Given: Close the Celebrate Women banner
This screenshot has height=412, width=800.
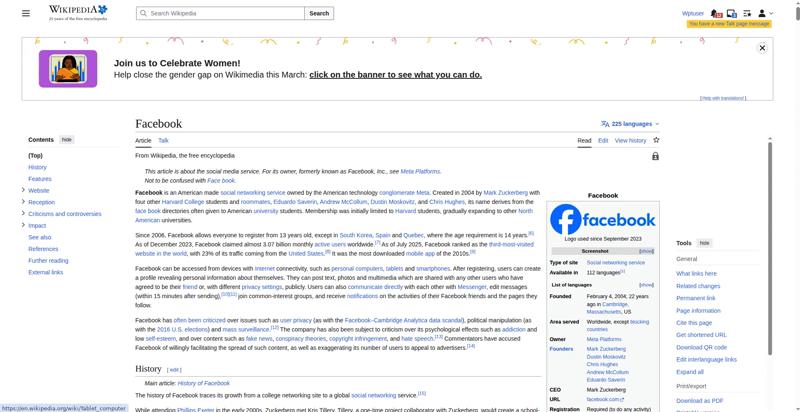Looking at the screenshot, I should pyautogui.click(x=762, y=48).
